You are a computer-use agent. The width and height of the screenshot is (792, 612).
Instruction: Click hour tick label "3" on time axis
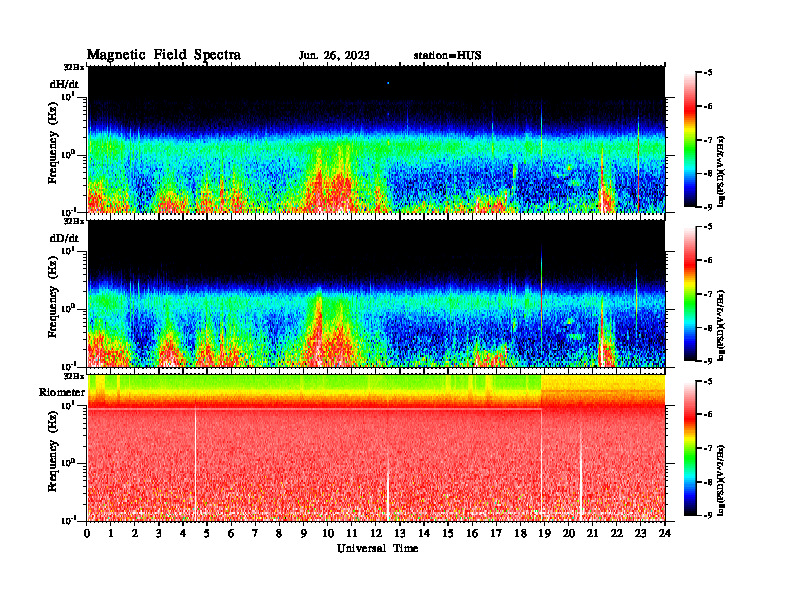159,534
